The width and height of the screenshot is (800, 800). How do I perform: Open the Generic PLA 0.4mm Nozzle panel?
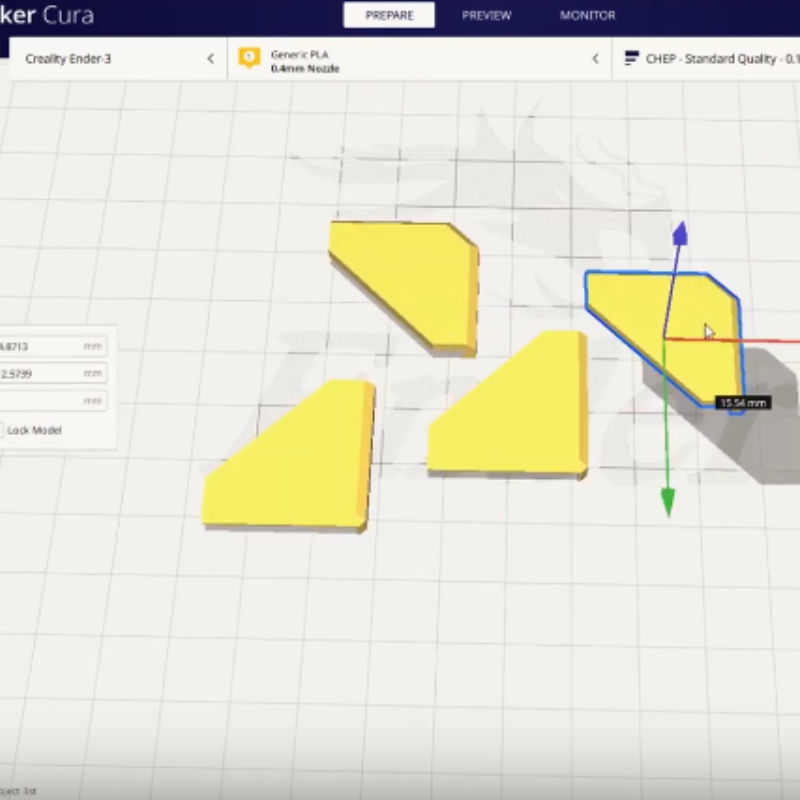coord(419,59)
